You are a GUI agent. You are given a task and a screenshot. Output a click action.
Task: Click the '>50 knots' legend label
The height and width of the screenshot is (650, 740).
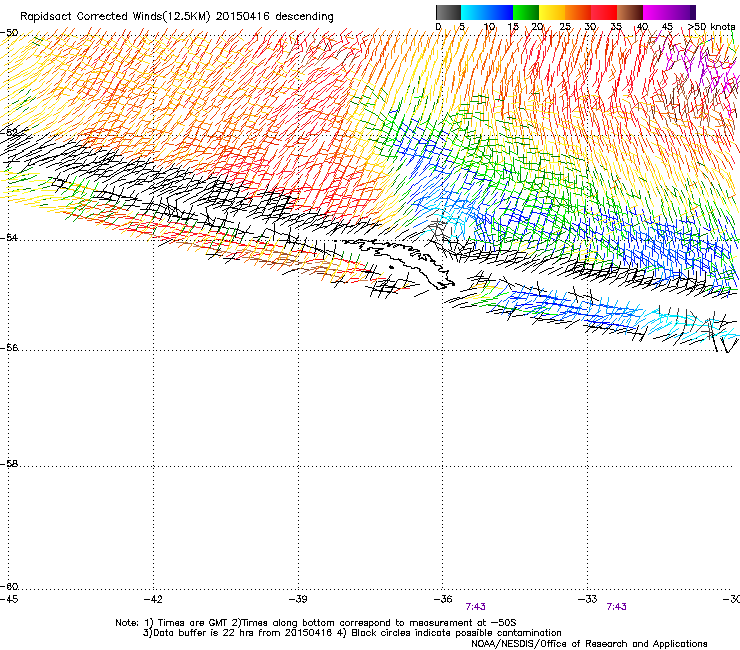point(711,27)
